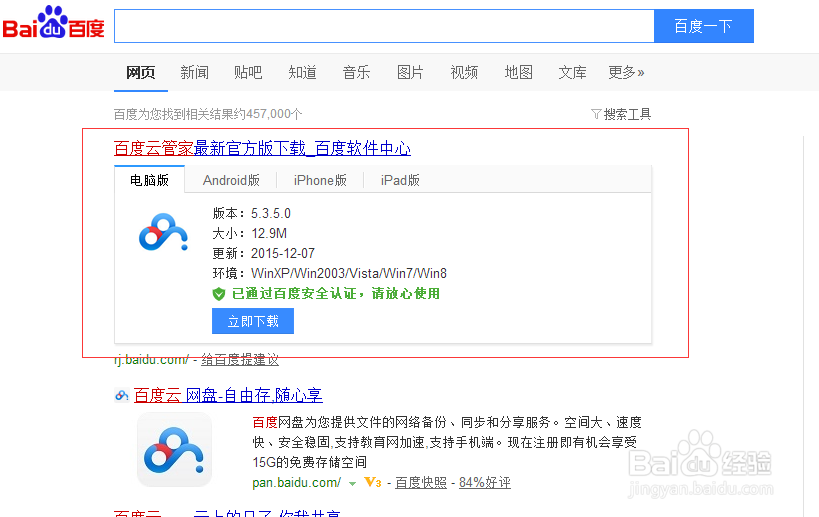819x517 pixels.
Task: Switch to the 图片 tab
Action: pos(410,72)
